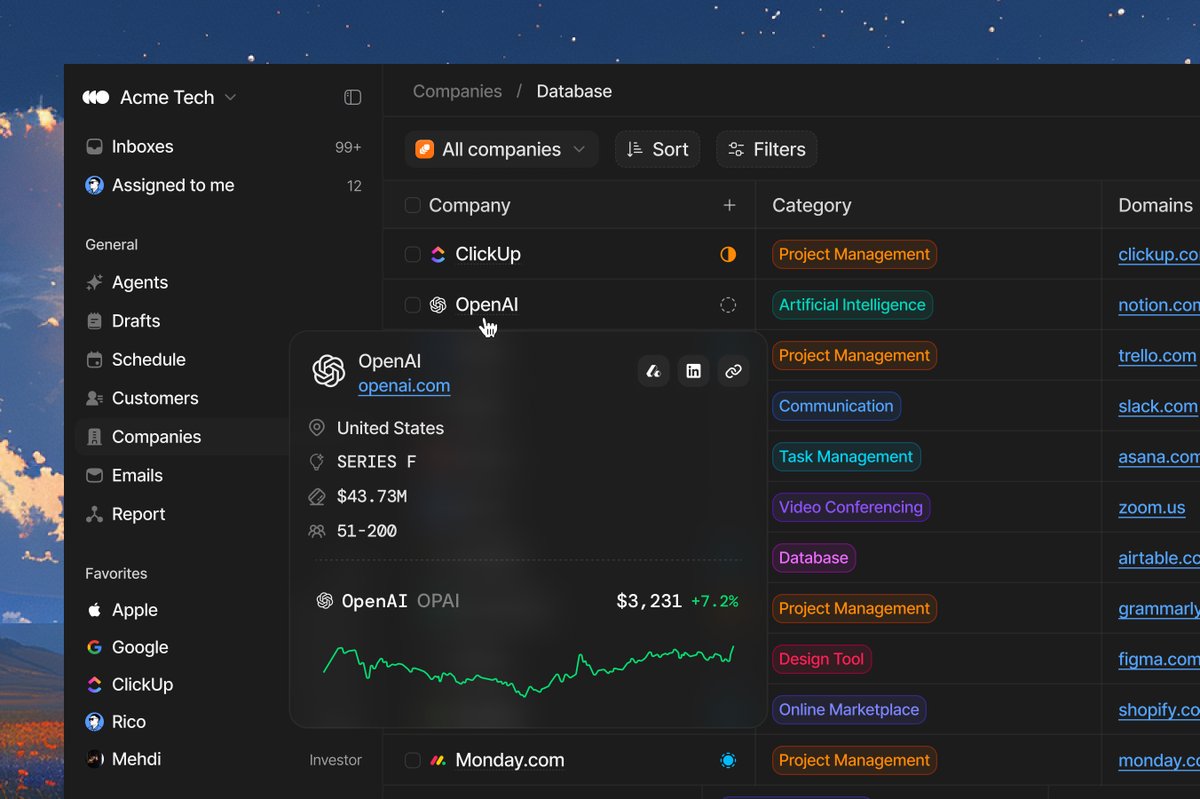Click the Google logo icon in Favorites
Image resolution: width=1200 pixels, height=799 pixels.
94,647
